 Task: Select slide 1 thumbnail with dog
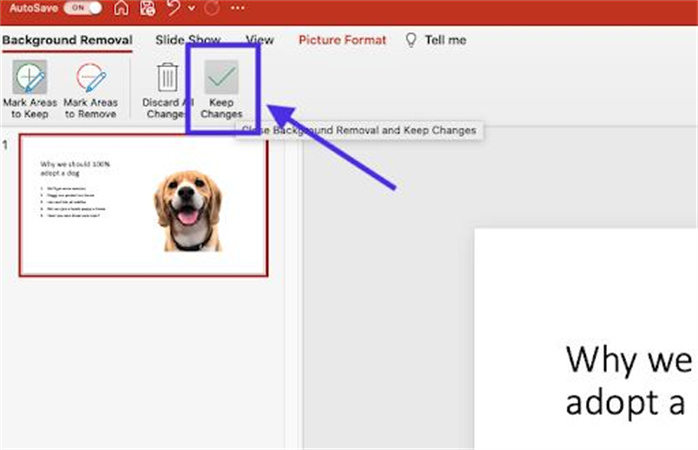point(143,206)
